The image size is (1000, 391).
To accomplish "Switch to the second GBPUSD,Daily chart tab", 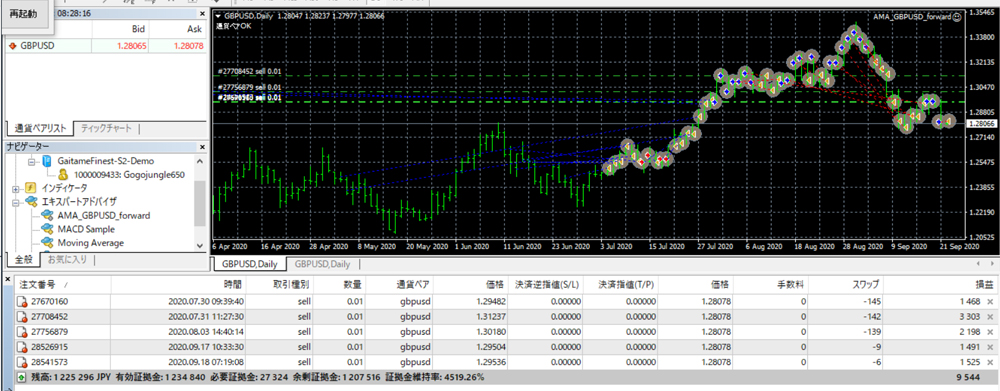I will pos(323,264).
